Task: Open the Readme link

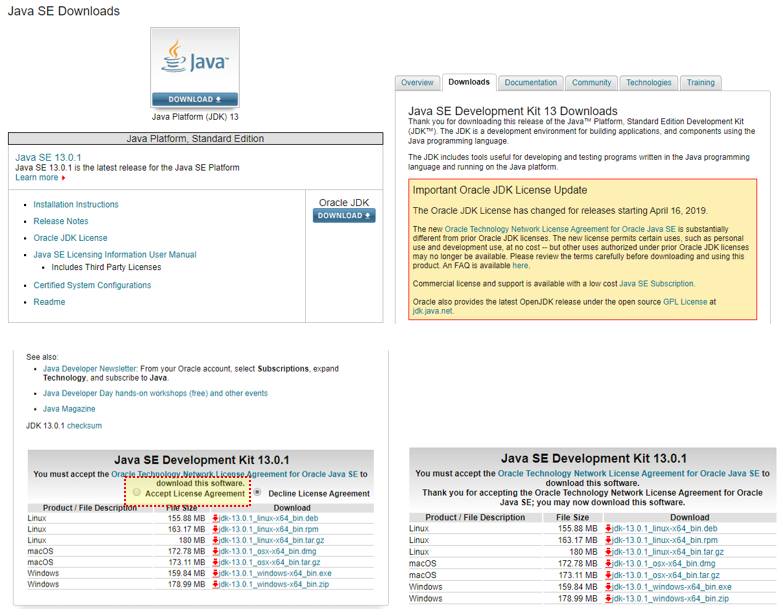Action: (x=49, y=302)
